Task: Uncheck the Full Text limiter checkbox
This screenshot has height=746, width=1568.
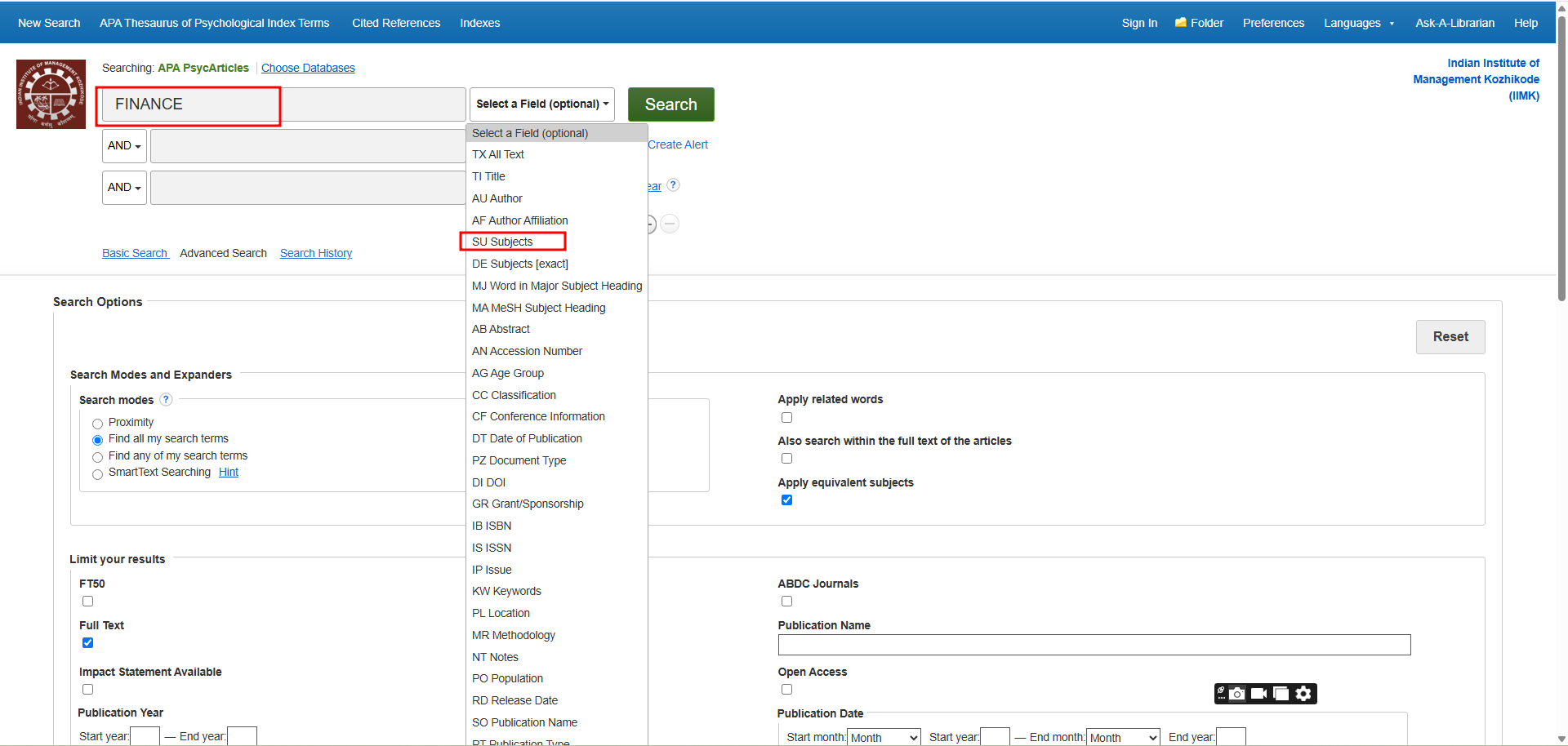Action: pos(88,643)
